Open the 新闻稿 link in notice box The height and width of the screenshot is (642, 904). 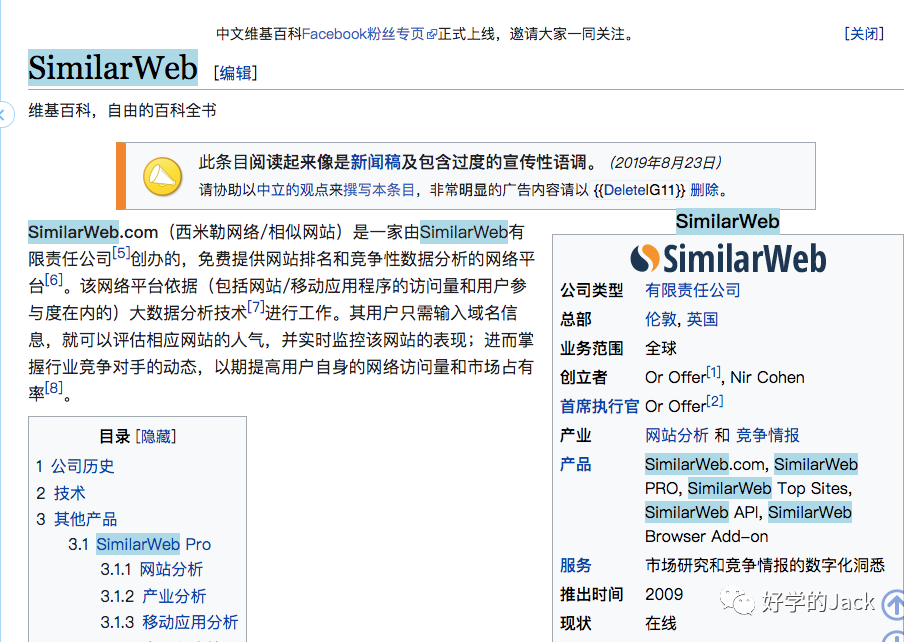pos(375,162)
